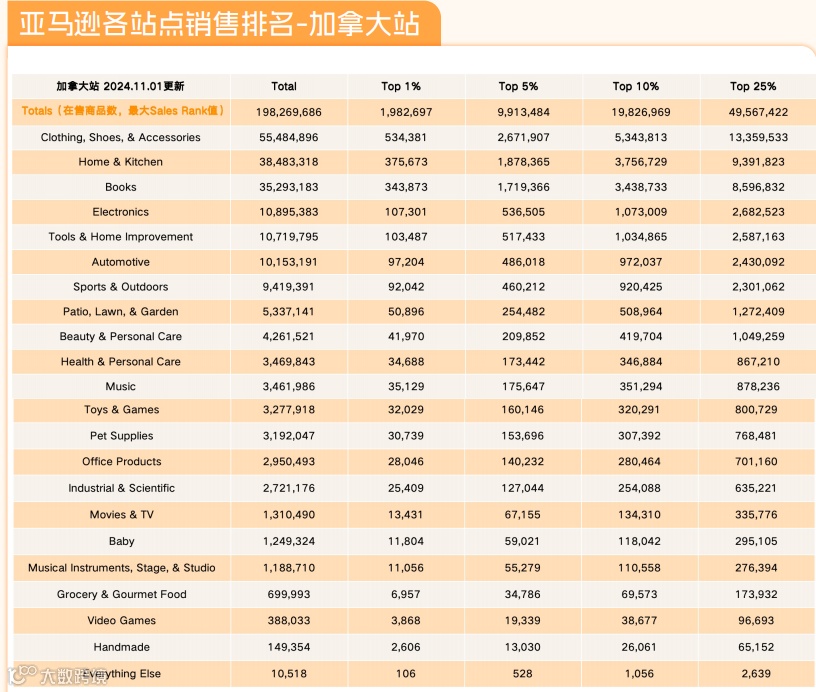
Task: Click the value 38,483,318 in Home & Kitchen row
Action: point(289,162)
